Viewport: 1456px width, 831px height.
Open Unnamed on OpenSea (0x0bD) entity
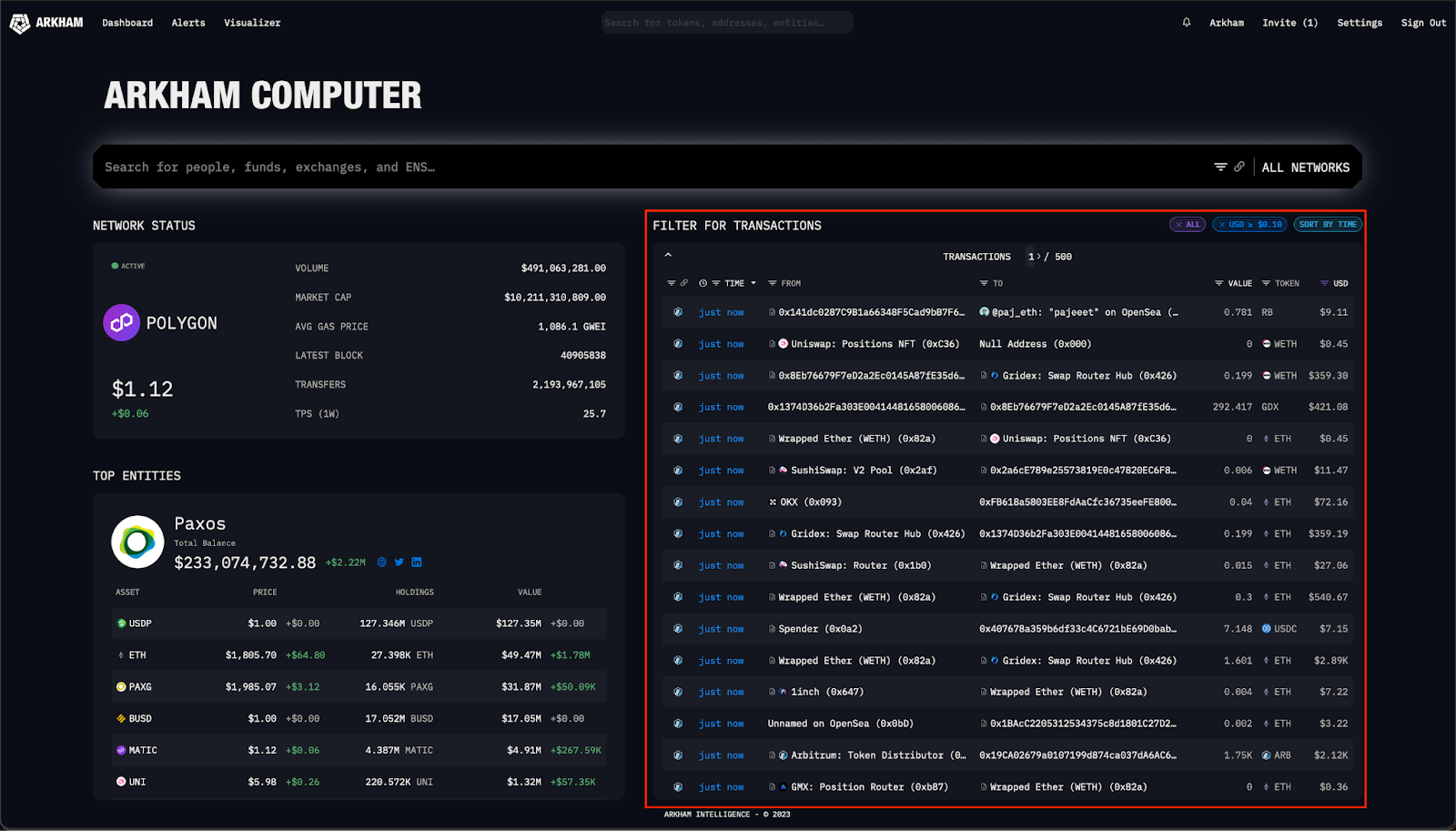coord(841,725)
